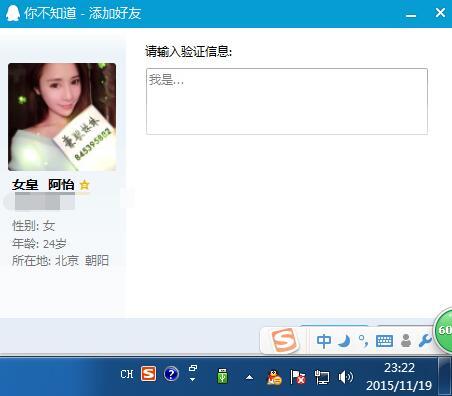Click the CH language indicator in the taskbar
Image resolution: width=452 pixels, height=396 pixels.
pos(127,374)
